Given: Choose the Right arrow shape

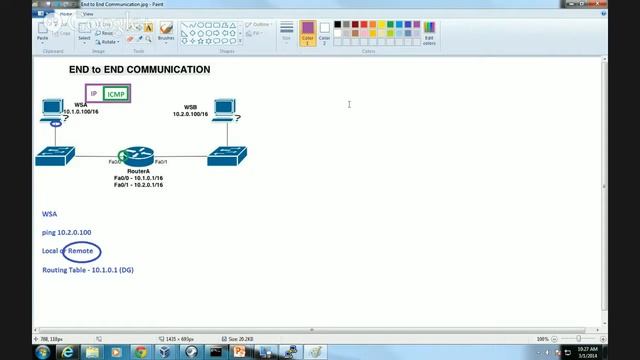Looking at the screenshot, I should point(216,33).
